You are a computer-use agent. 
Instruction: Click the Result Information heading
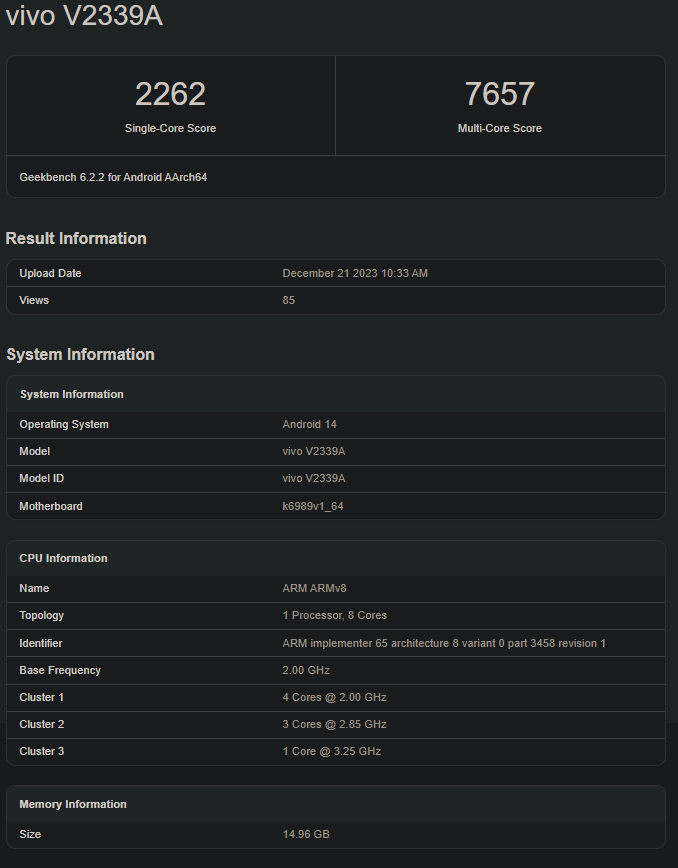(x=76, y=238)
